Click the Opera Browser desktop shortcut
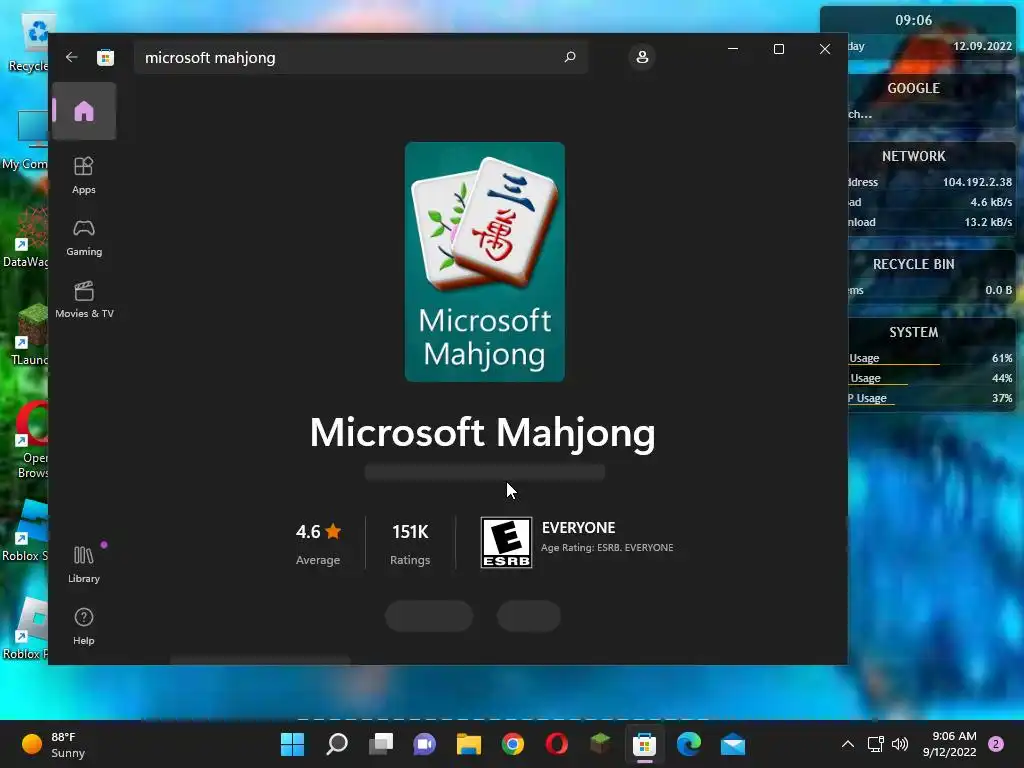Viewport: 1024px width, 768px height. [x=31, y=441]
